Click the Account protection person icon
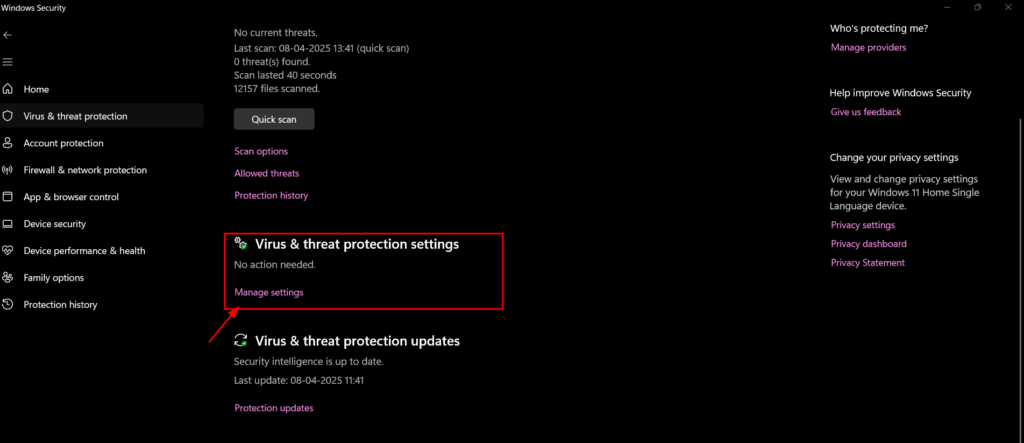1024x443 pixels. click(x=8, y=142)
